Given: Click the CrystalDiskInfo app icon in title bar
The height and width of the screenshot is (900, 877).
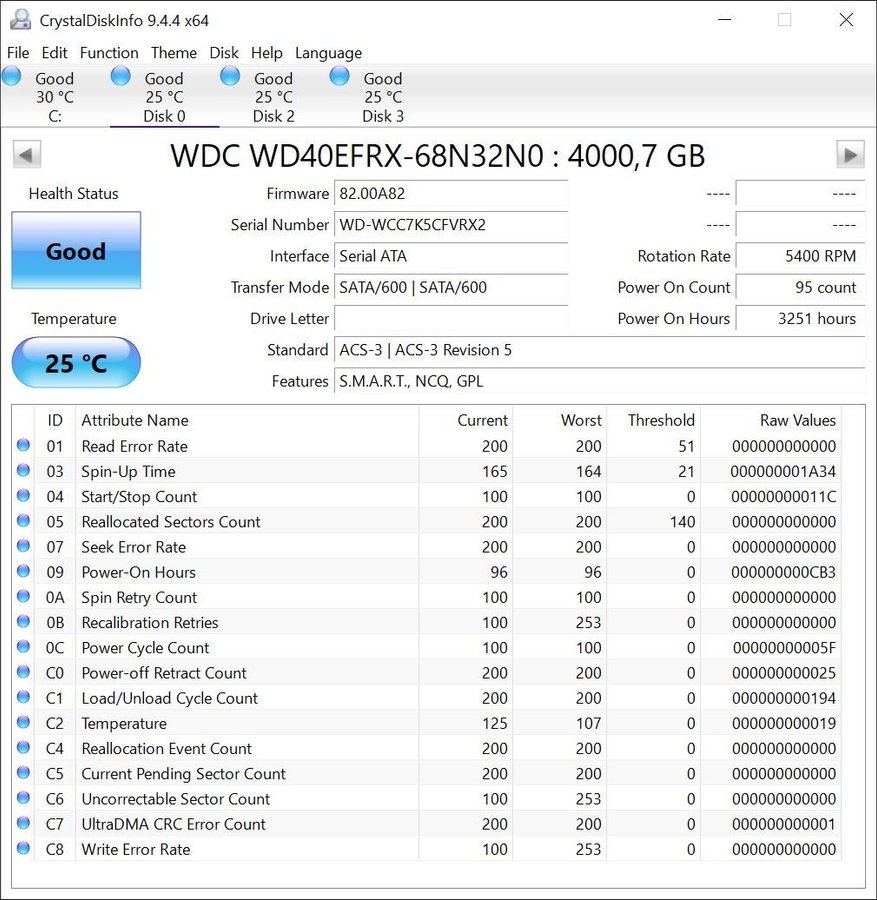Looking at the screenshot, I should tap(20, 20).
